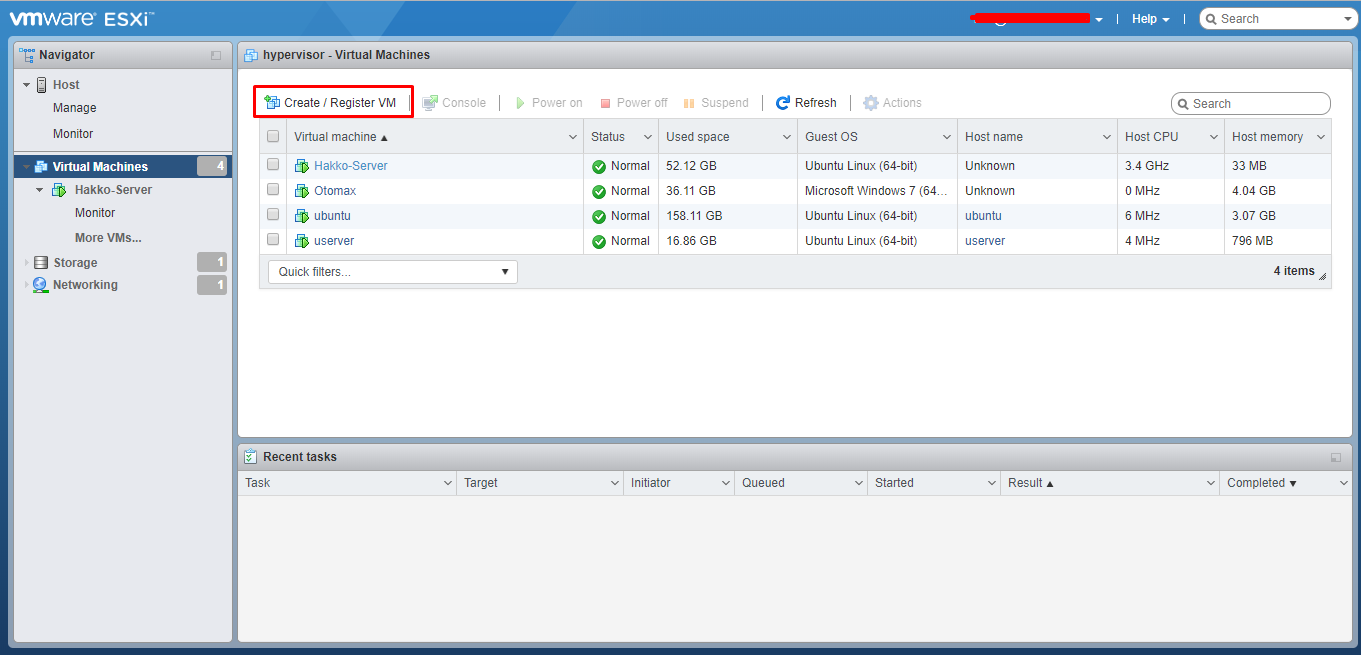Click the Power off icon

606,102
